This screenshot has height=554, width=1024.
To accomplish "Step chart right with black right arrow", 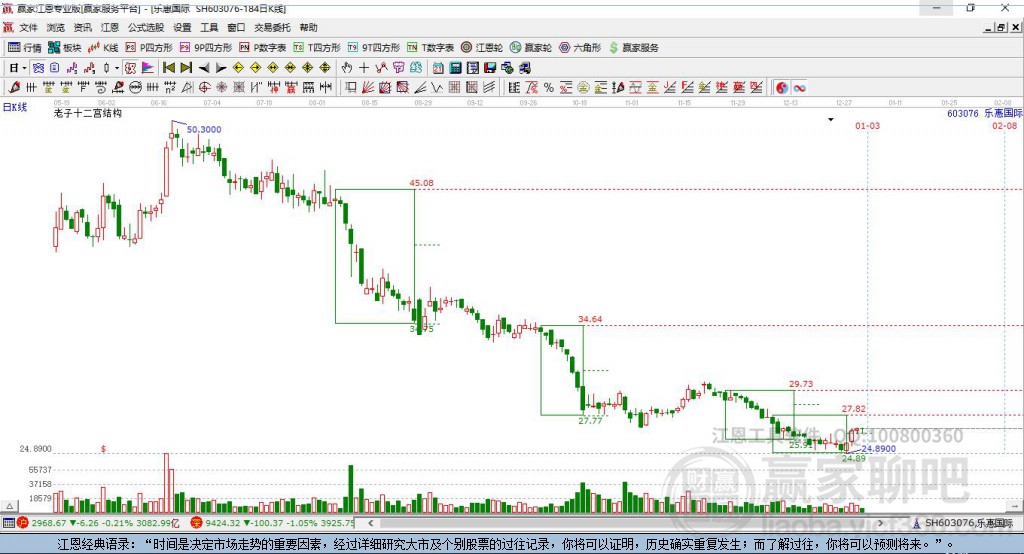I will click(x=221, y=67).
